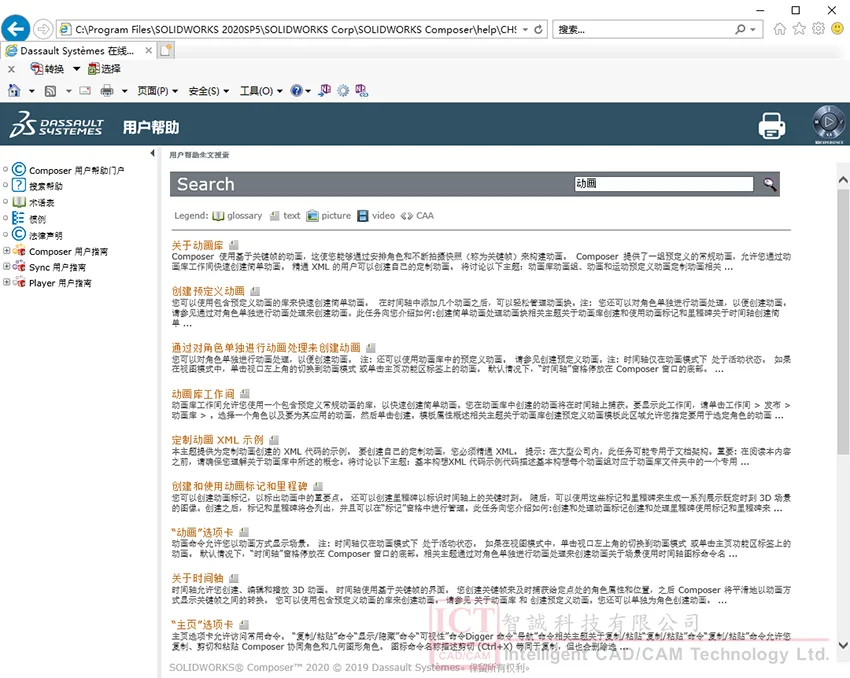The height and width of the screenshot is (678, 850).
Task: Run the help search with the magnifier button
Action: pyautogui.click(x=770, y=184)
